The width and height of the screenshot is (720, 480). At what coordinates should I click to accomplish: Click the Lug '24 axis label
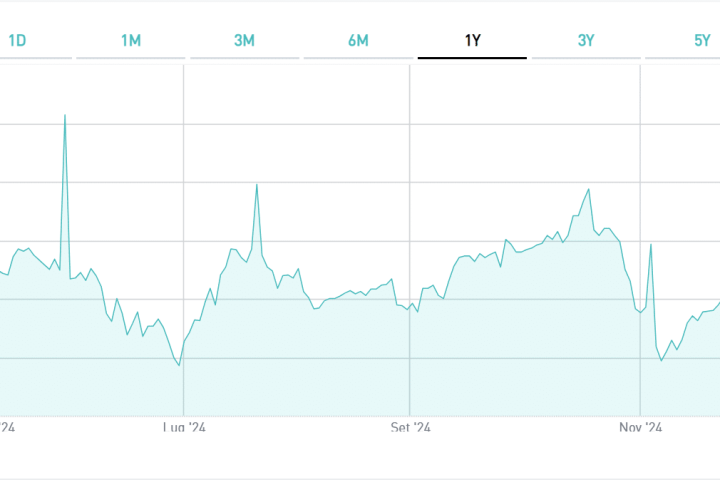point(184,428)
